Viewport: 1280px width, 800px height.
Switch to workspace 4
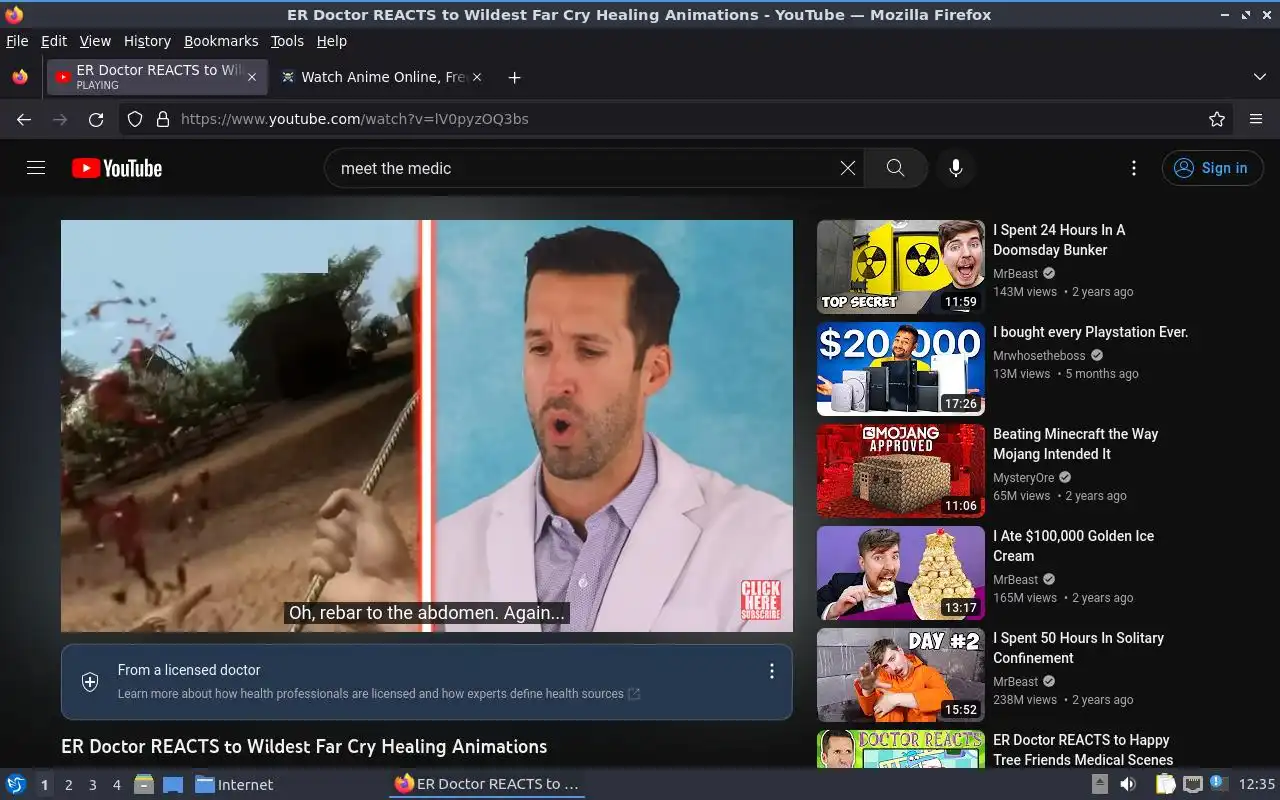click(x=116, y=785)
